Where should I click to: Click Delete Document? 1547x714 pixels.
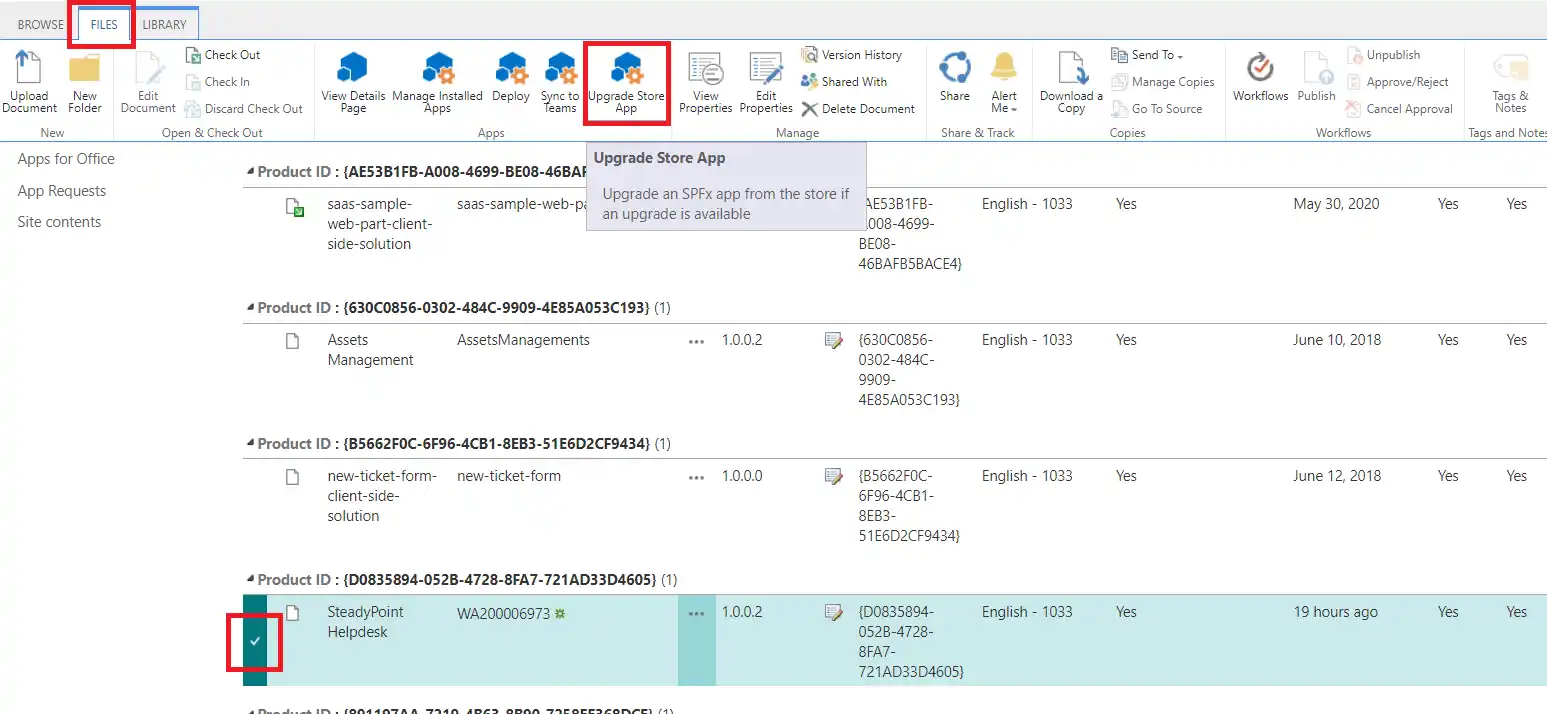[858, 109]
